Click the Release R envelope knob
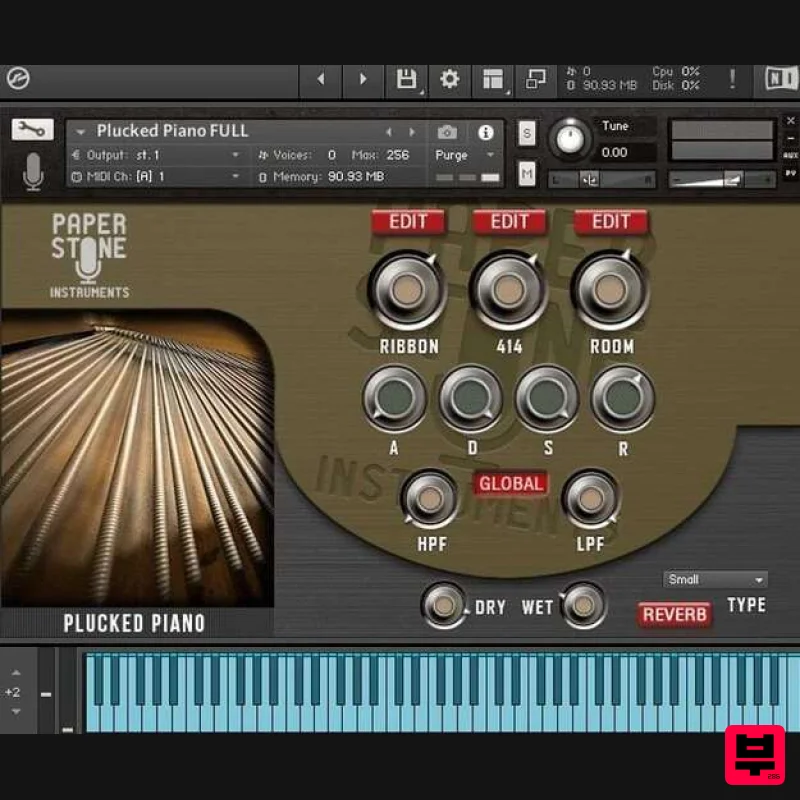This screenshot has width=800, height=800. [x=622, y=398]
